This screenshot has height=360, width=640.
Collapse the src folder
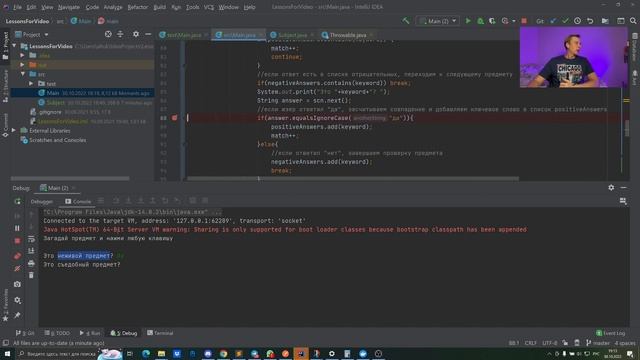[x=22, y=74]
